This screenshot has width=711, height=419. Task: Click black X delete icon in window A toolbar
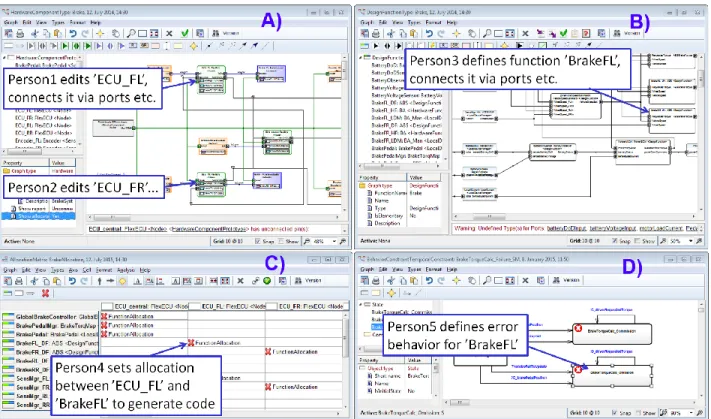point(169,33)
